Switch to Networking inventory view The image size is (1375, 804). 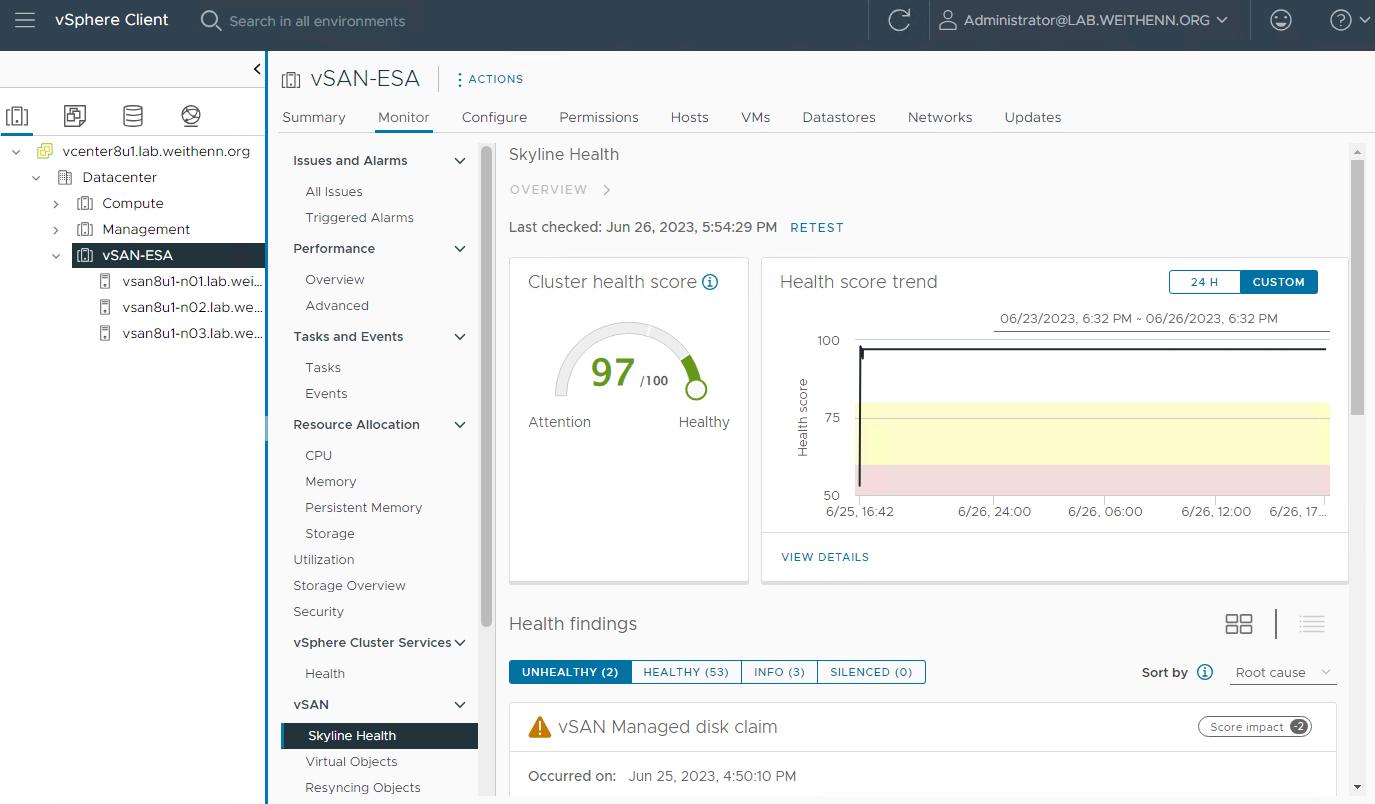(191, 116)
